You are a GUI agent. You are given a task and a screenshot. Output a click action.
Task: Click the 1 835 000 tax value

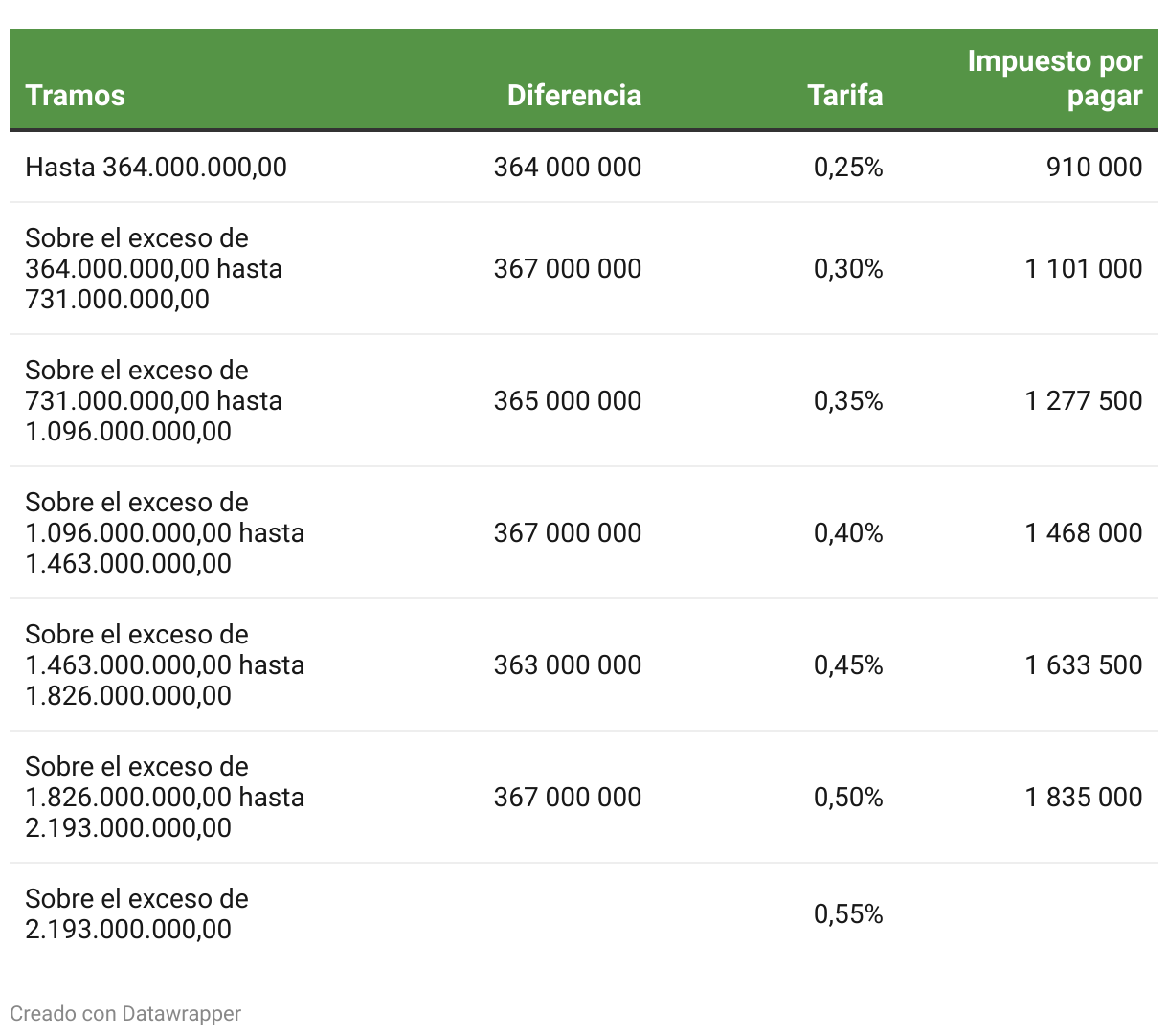[x=1083, y=797]
